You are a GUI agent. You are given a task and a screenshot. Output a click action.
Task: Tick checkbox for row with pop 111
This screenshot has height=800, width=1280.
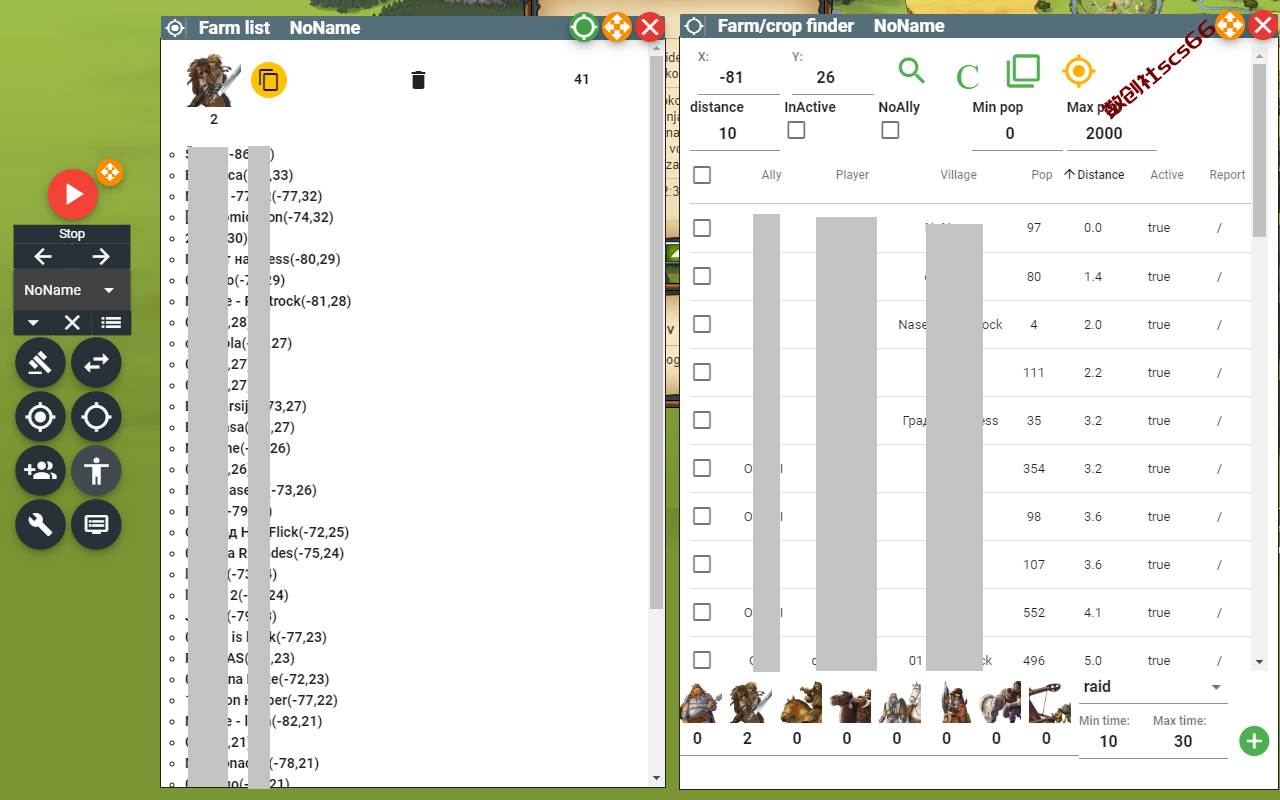tap(702, 372)
